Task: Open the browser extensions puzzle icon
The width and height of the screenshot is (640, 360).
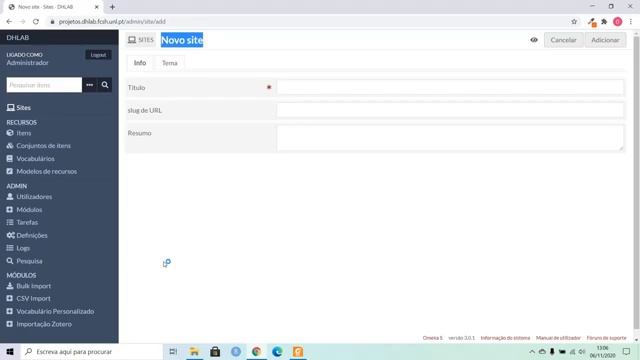Action: [604, 22]
